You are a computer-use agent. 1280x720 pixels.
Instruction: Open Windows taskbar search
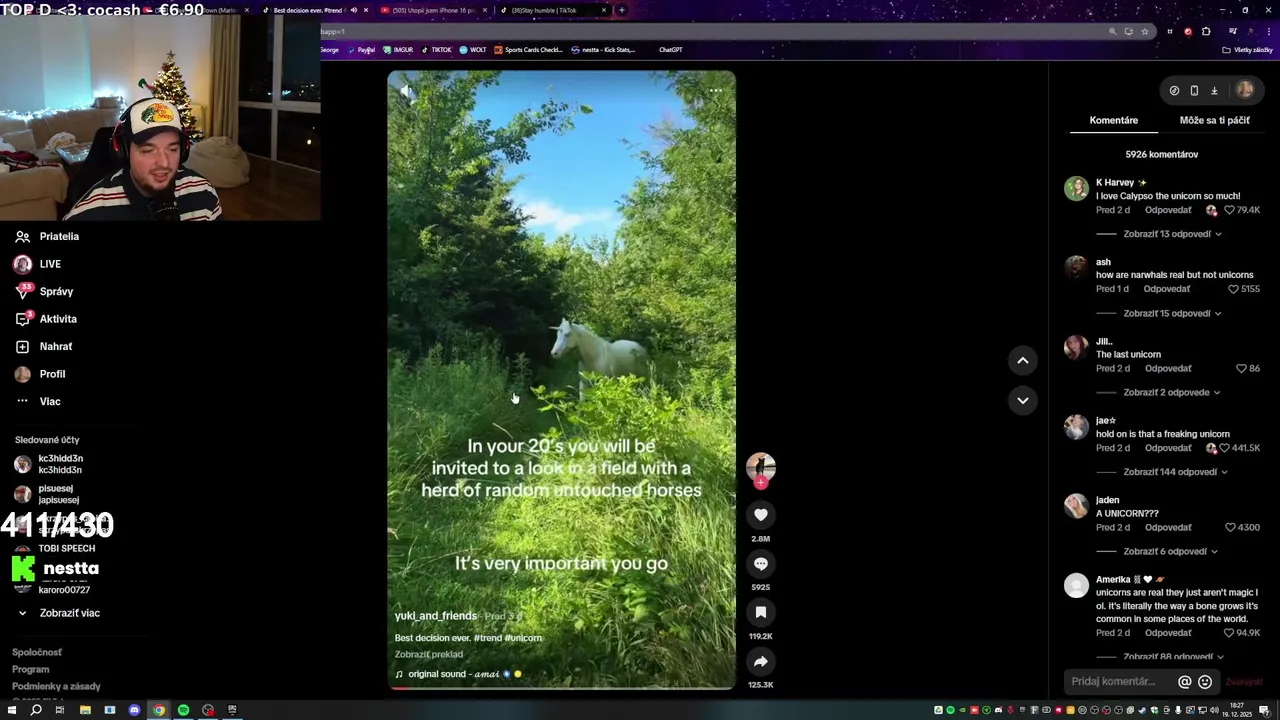coord(36,710)
